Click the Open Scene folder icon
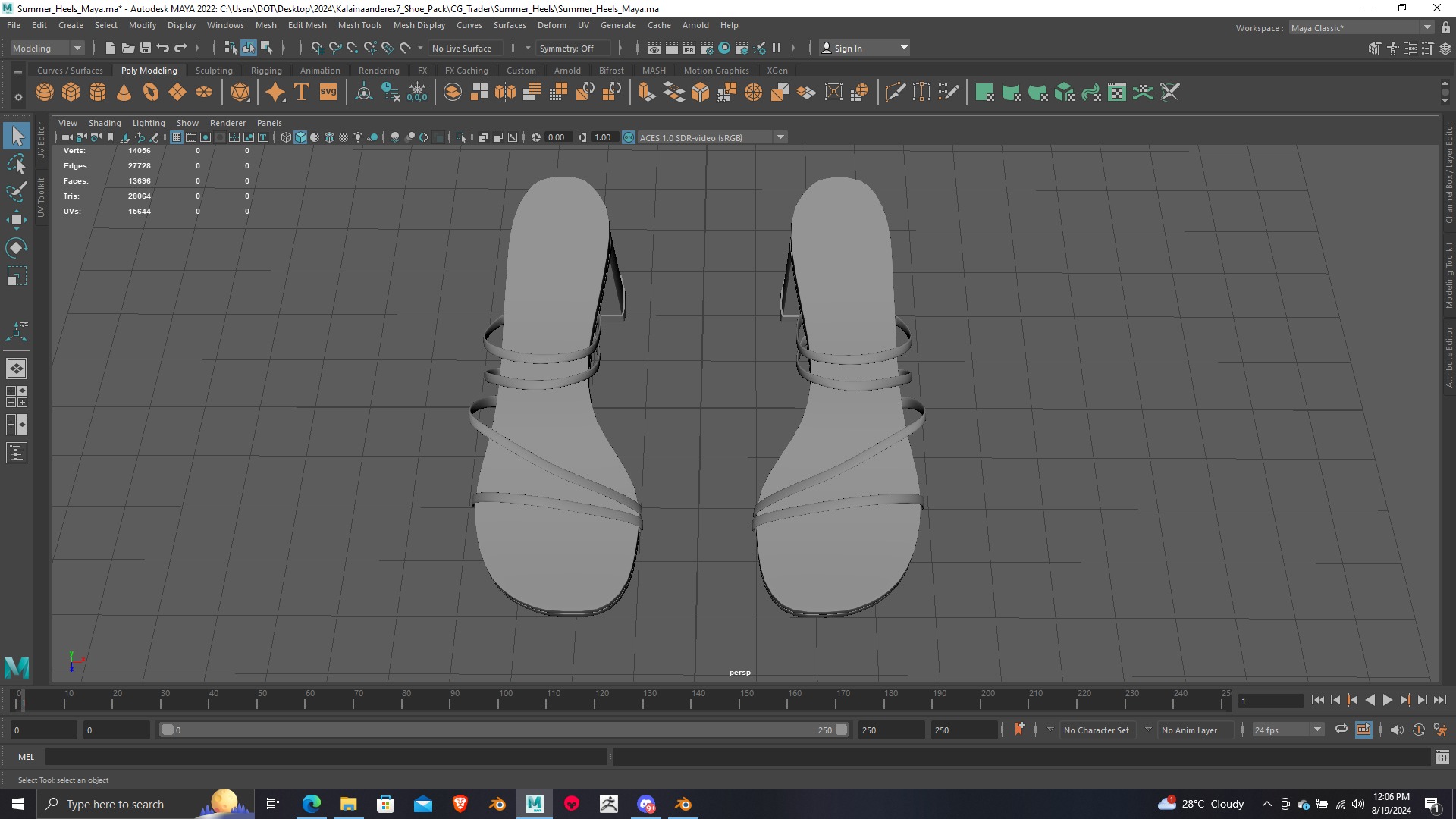 [x=128, y=48]
